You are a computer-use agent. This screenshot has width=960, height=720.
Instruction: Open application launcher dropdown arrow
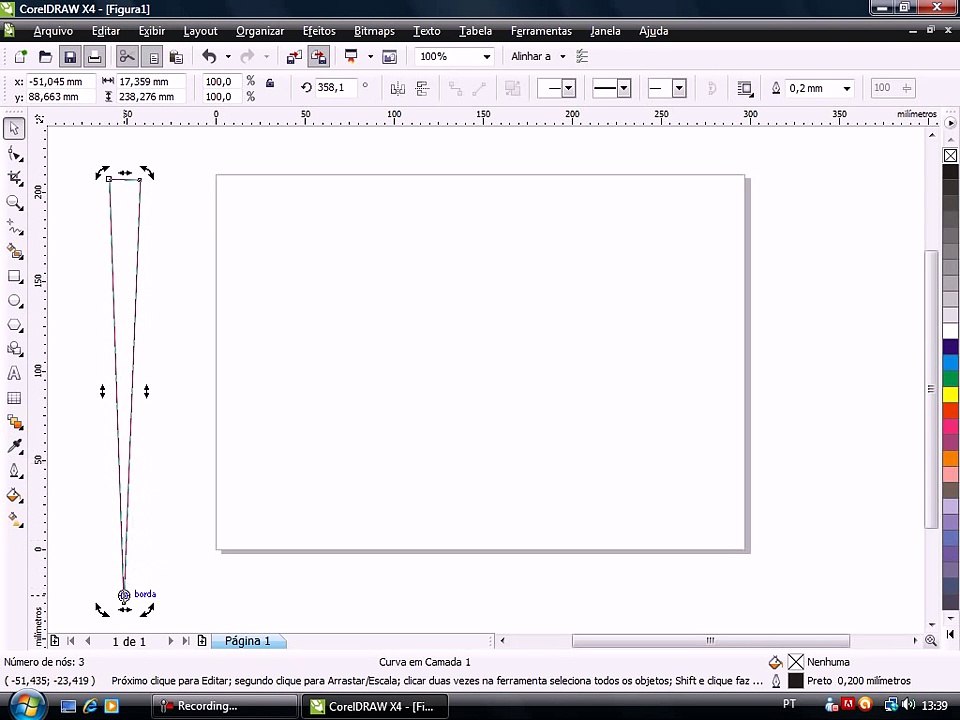coord(370,56)
